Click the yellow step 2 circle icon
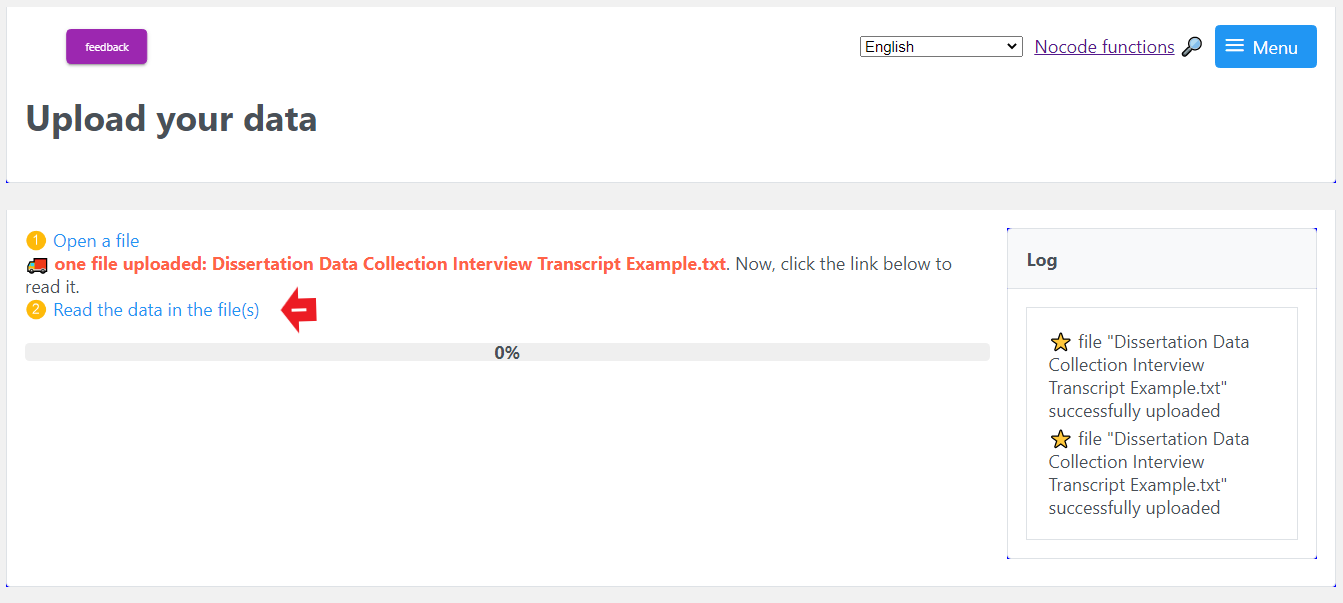The width and height of the screenshot is (1343, 603). (36, 310)
